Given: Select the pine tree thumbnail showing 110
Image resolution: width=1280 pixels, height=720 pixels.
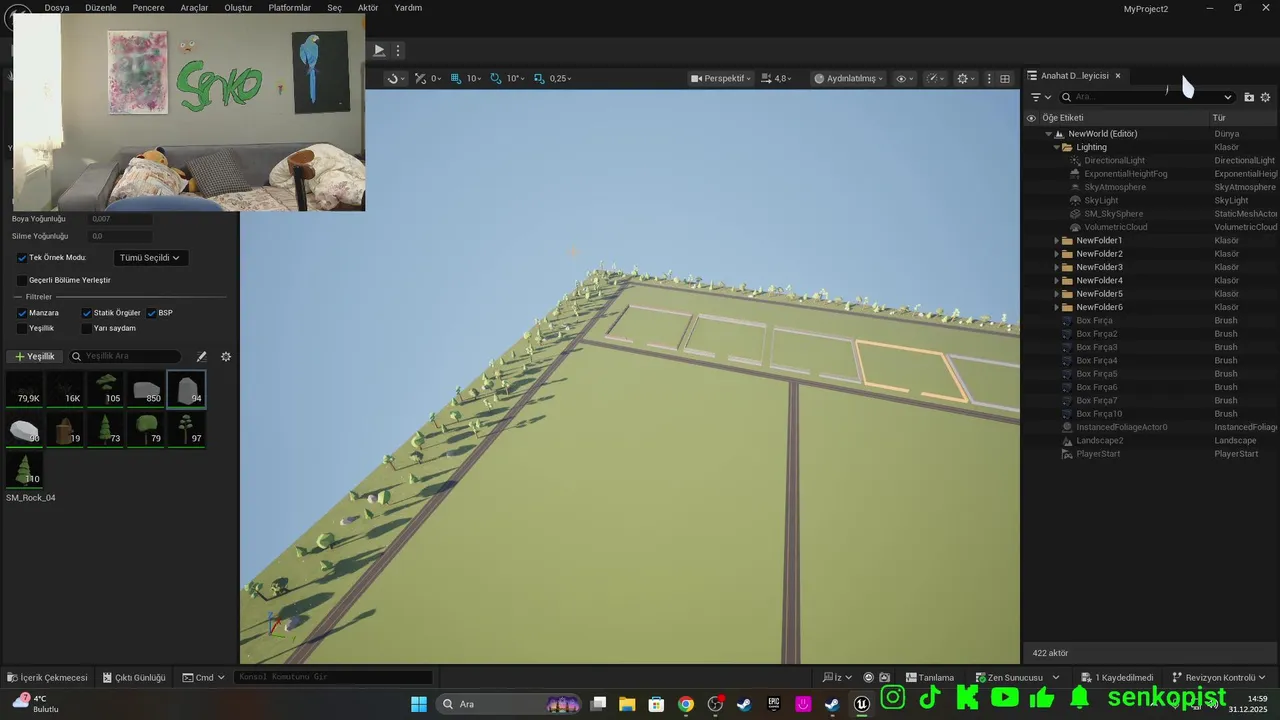Looking at the screenshot, I should [24, 470].
